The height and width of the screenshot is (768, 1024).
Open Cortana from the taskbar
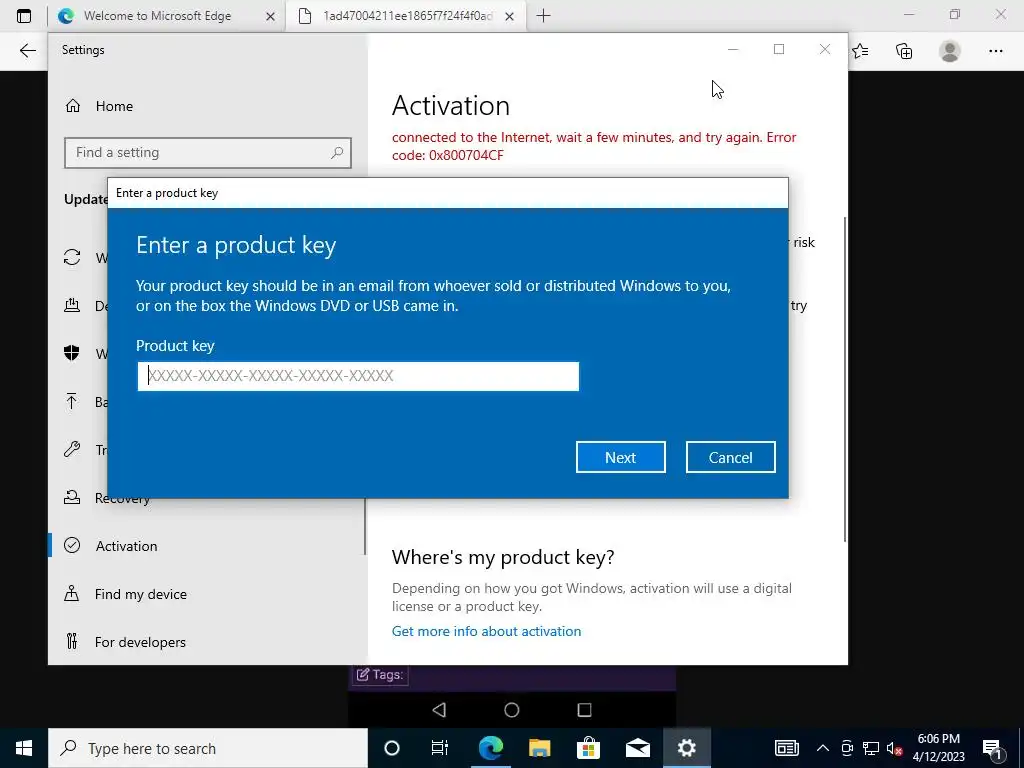pyautogui.click(x=392, y=748)
